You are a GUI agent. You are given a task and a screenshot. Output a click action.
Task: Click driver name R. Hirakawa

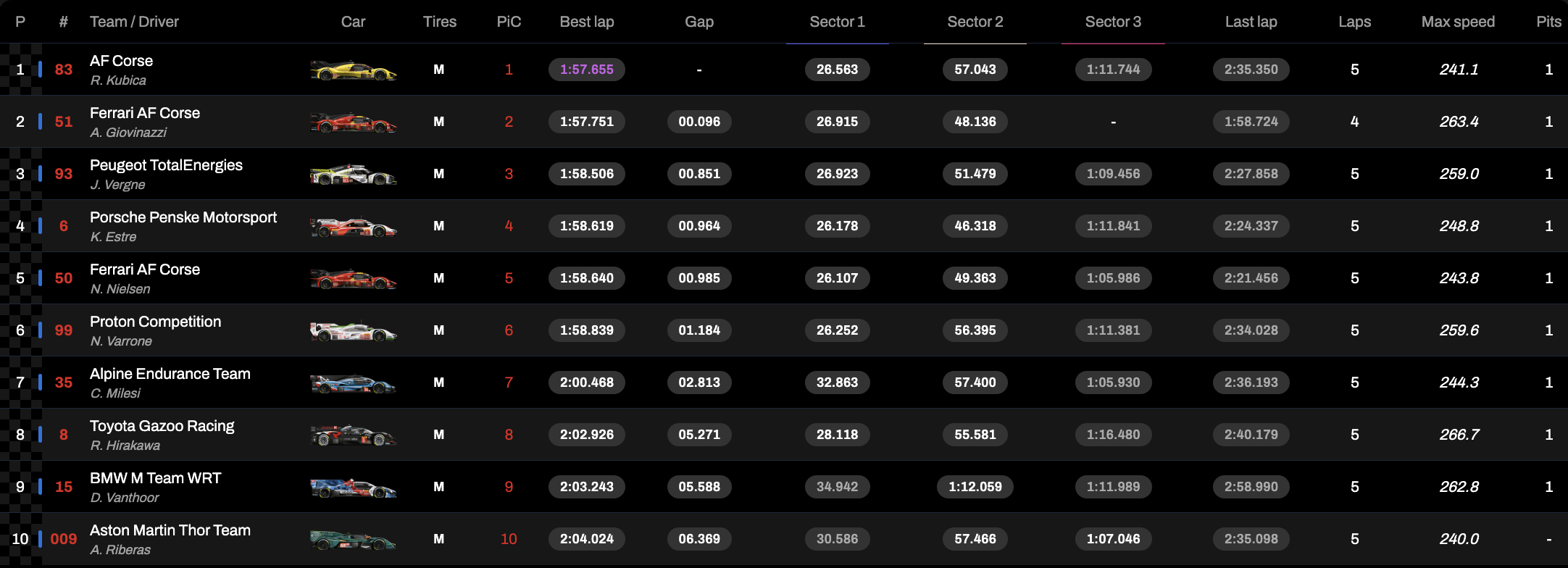pyautogui.click(x=125, y=446)
